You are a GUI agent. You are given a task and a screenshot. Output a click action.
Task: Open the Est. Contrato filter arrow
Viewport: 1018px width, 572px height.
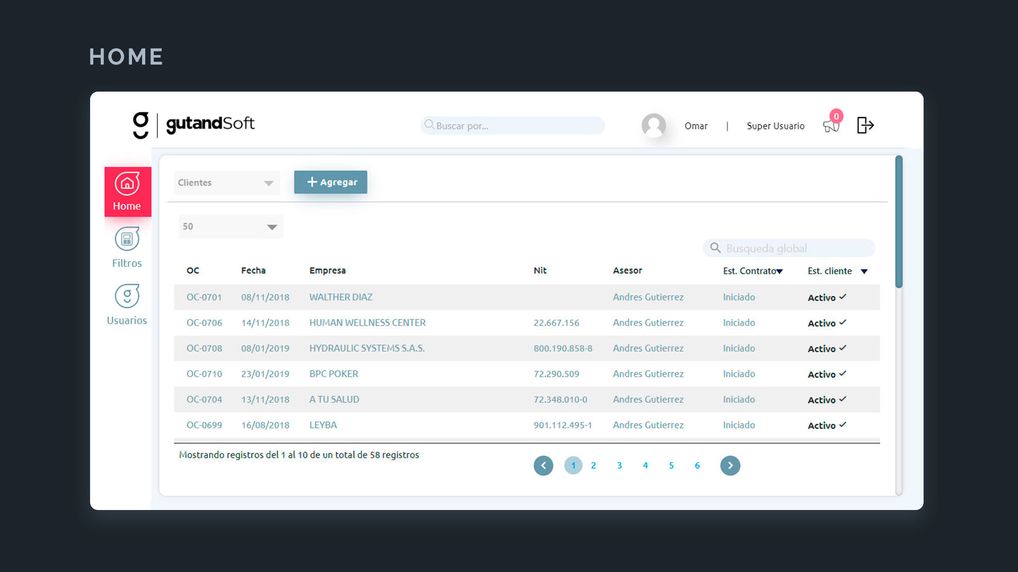tap(780, 271)
